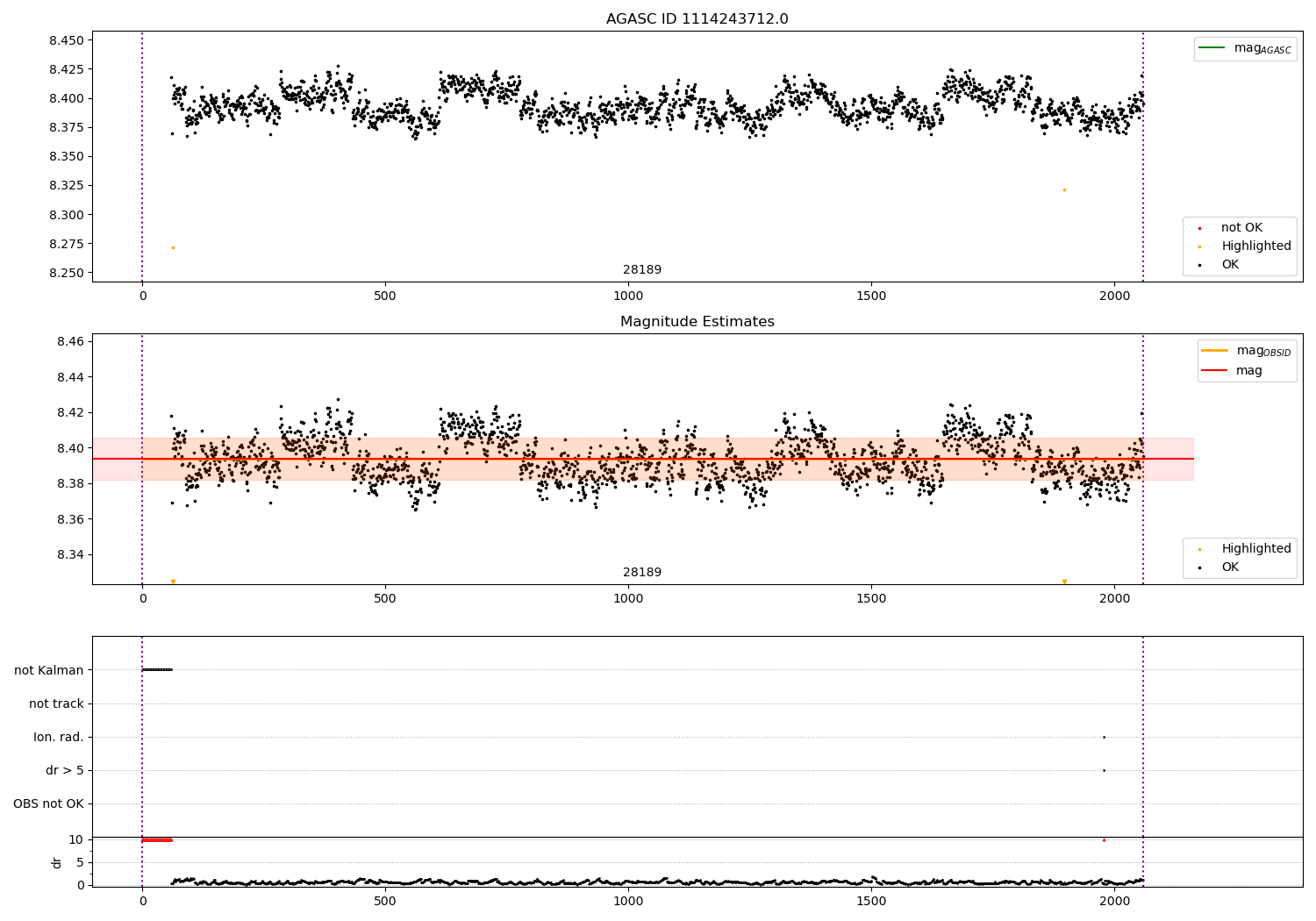Click the 'OBS not OK' row label
The image size is (1316, 921).
click(x=48, y=803)
